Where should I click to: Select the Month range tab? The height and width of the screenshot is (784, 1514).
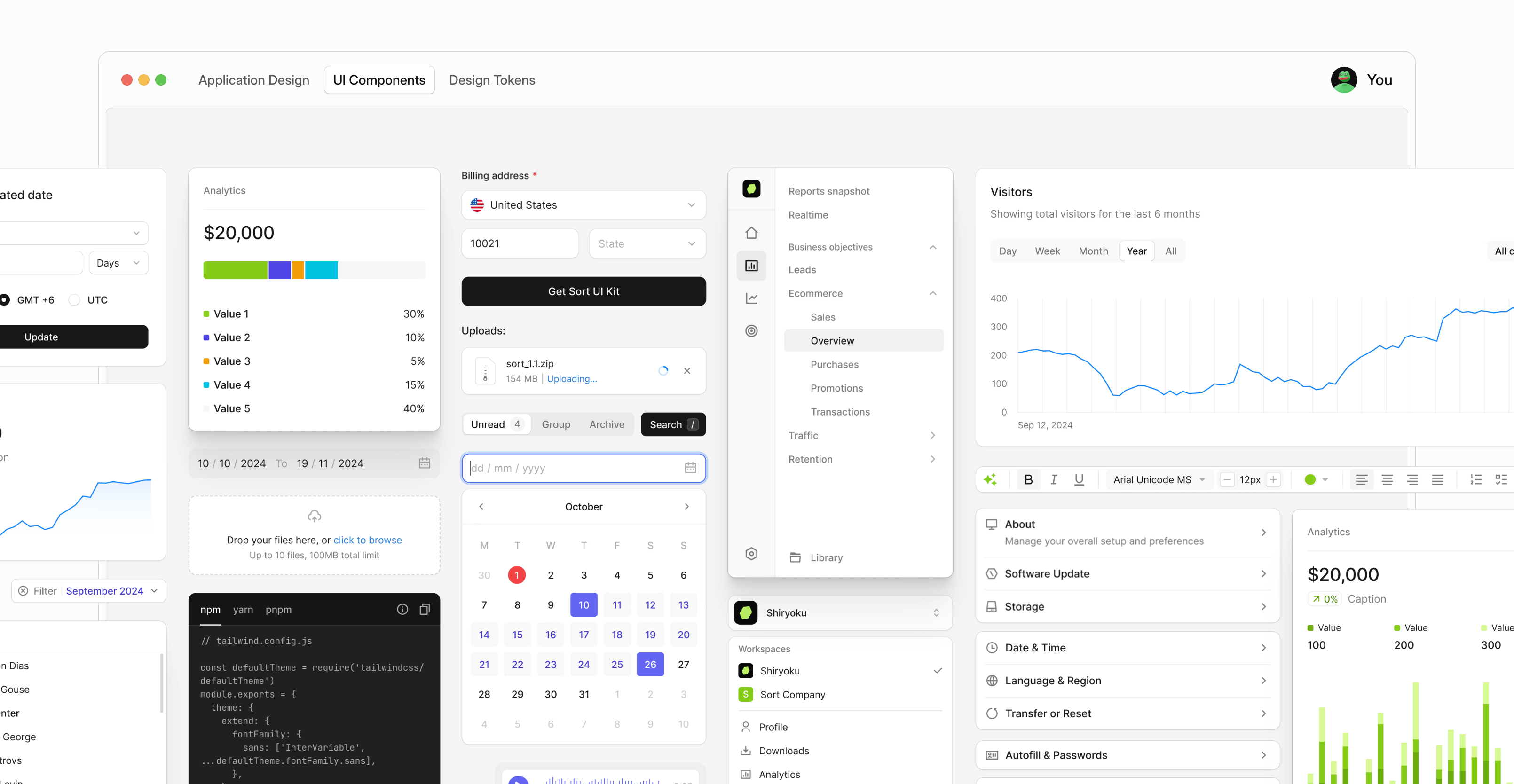pyautogui.click(x=1093, y=251)
